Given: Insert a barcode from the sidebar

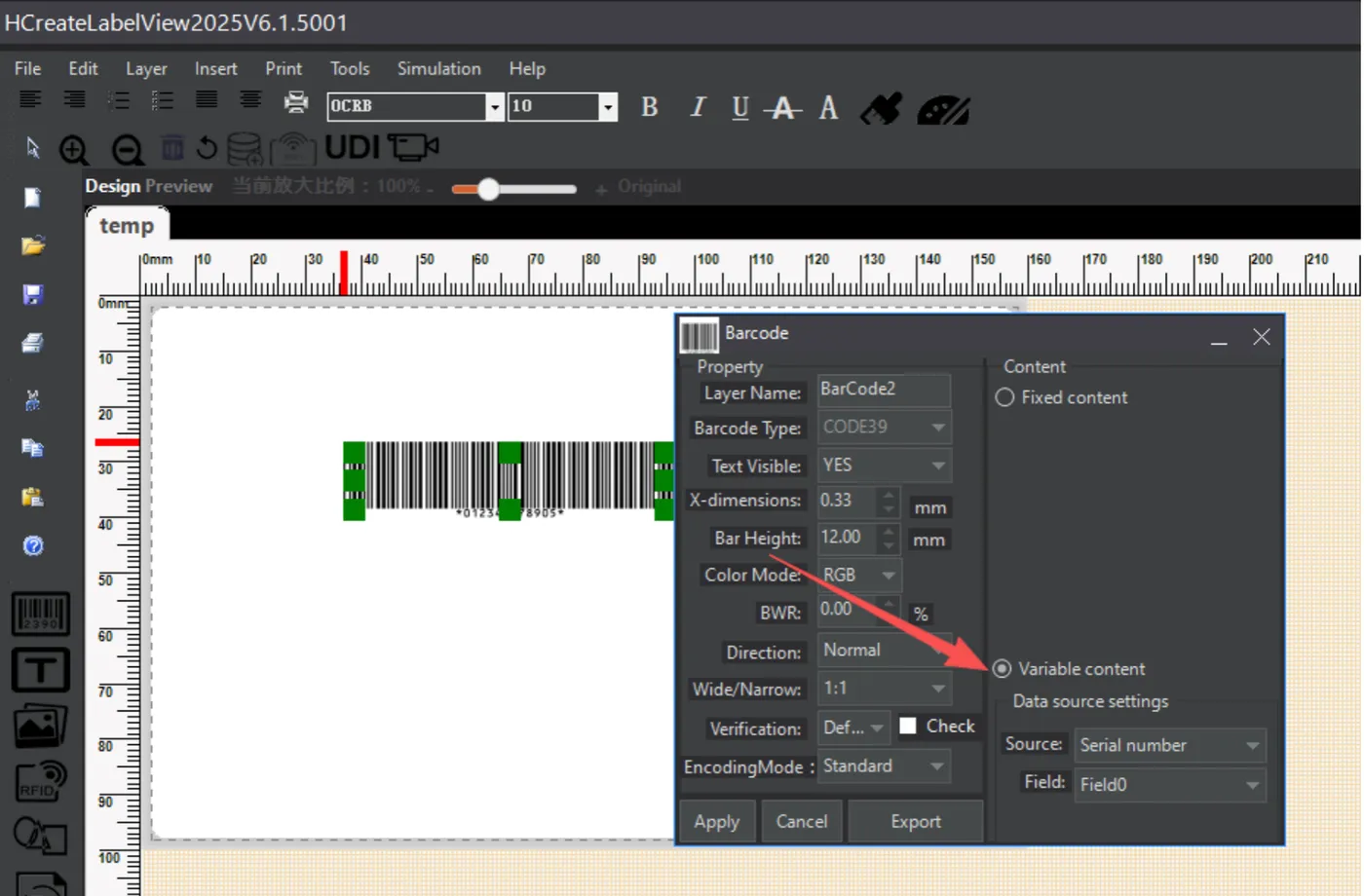Looking at the screenshot, I should (40, 614).
